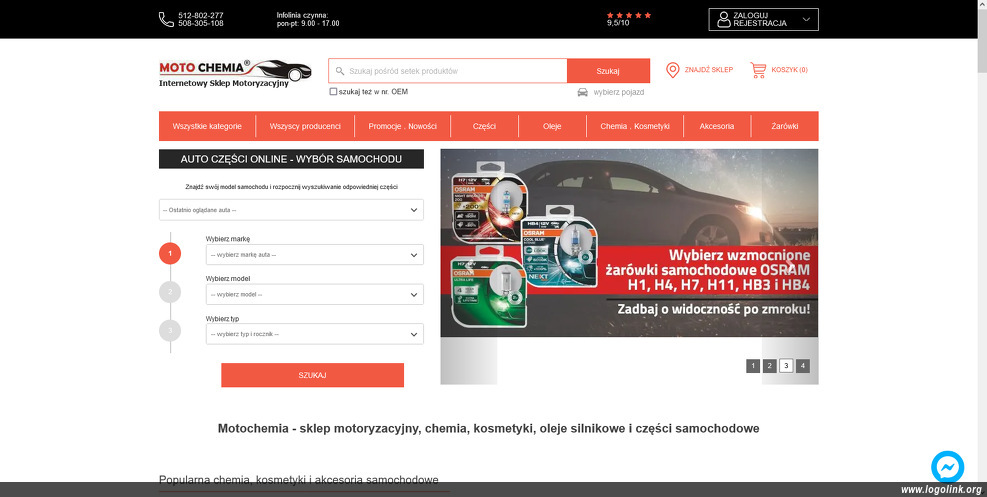
Task: Click the OSRAM bulbs banner image
Action: click(629, 243)
